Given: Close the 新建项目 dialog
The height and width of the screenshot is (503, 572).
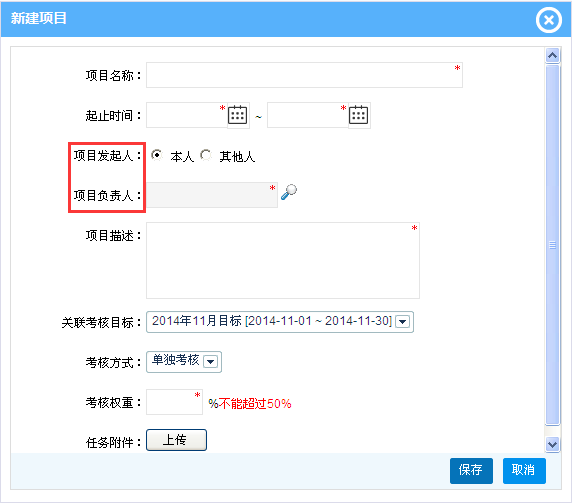Looking at the screenshot, I should [549, 20].
